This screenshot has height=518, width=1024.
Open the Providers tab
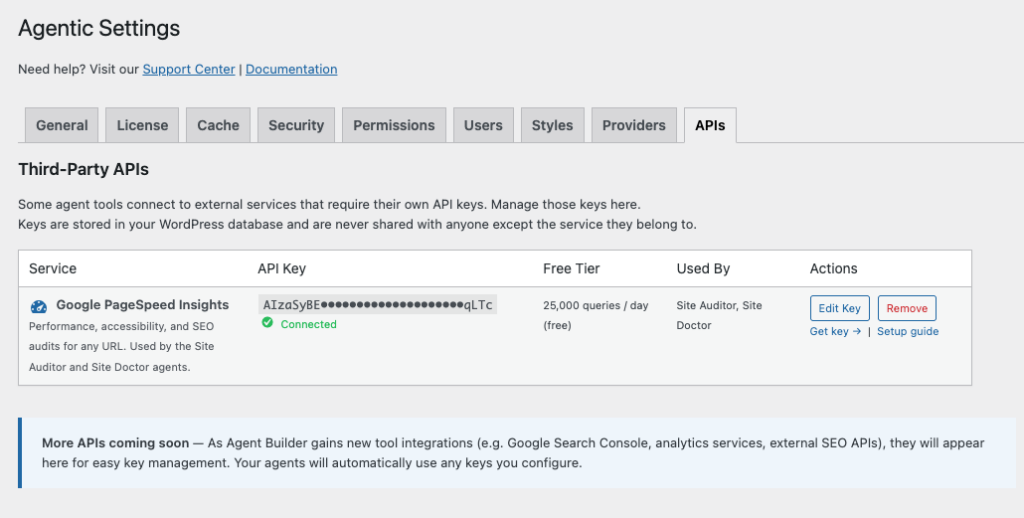pos(634,125)
